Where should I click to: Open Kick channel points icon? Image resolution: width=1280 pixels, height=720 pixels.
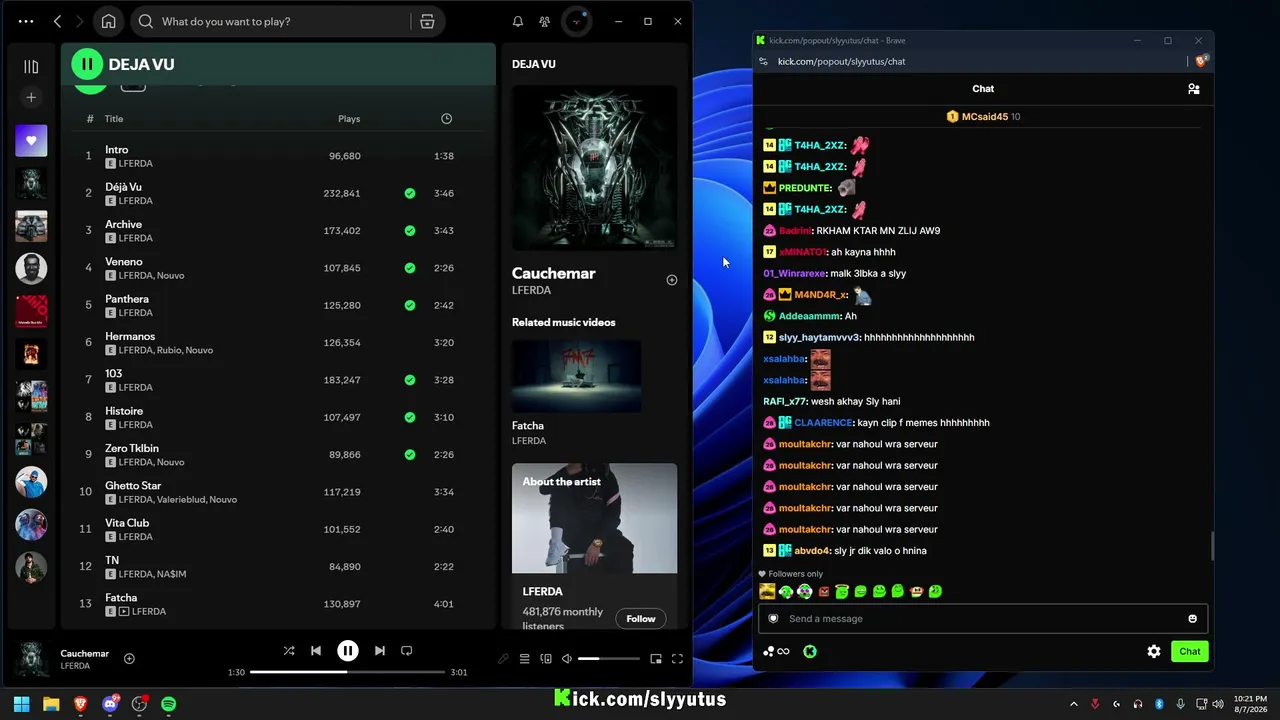(776, 651)
